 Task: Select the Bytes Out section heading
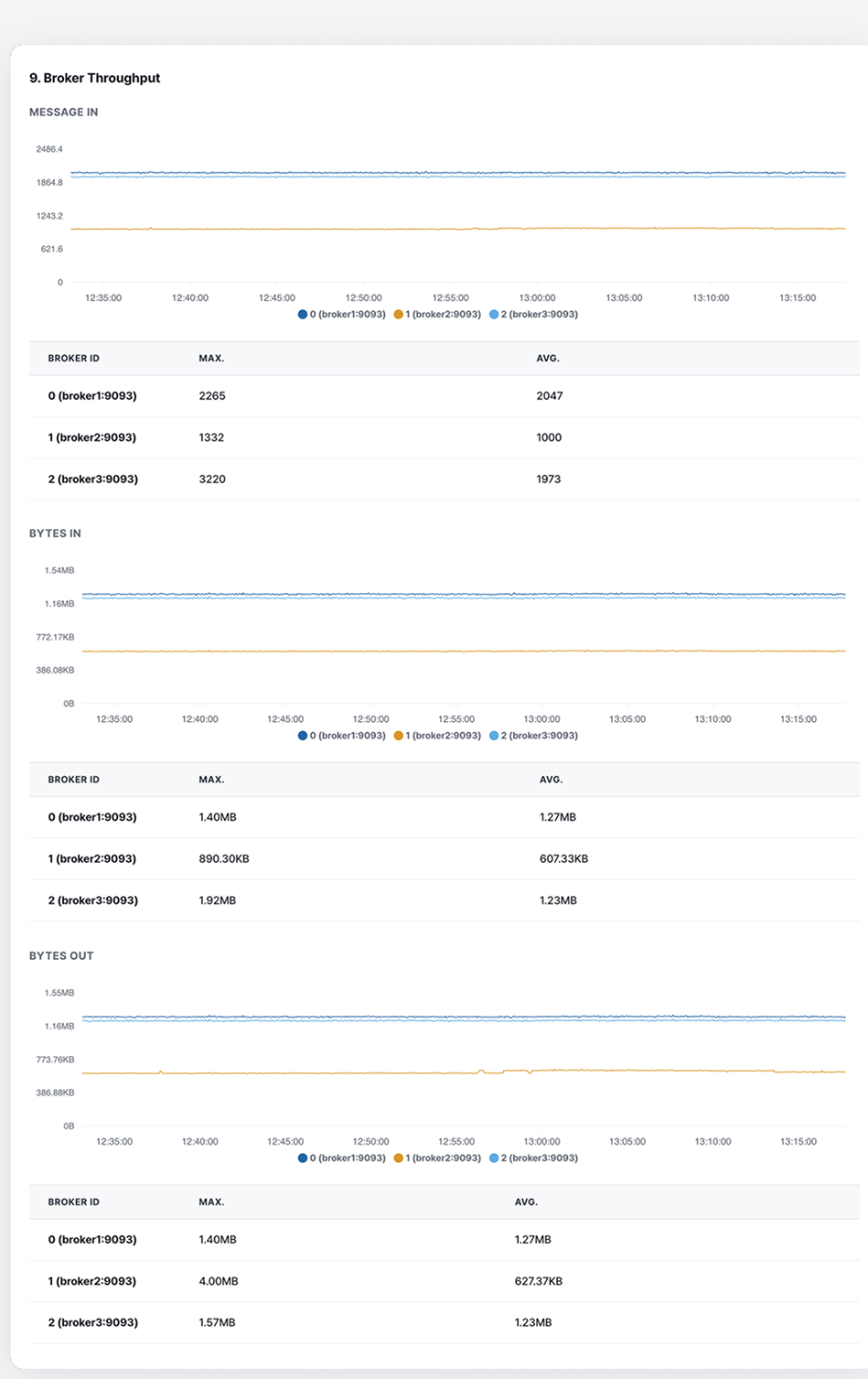[x=61, y=955]
